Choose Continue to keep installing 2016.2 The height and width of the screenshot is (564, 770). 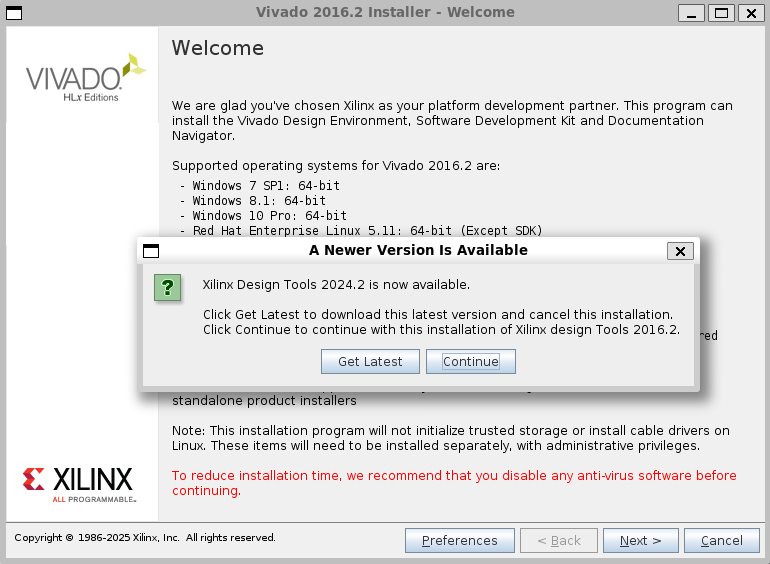coord(470,361)
